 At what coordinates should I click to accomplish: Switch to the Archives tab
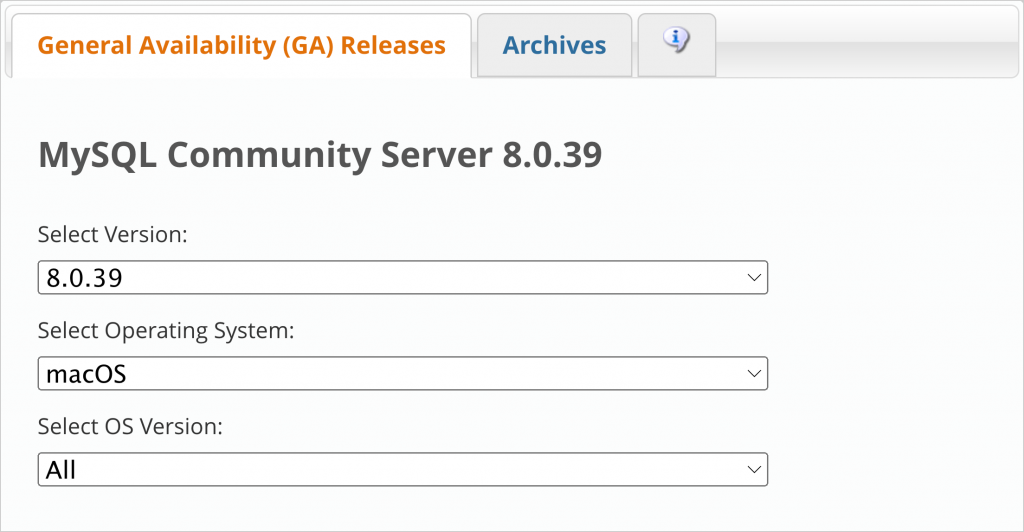click(x=554, y=45)
